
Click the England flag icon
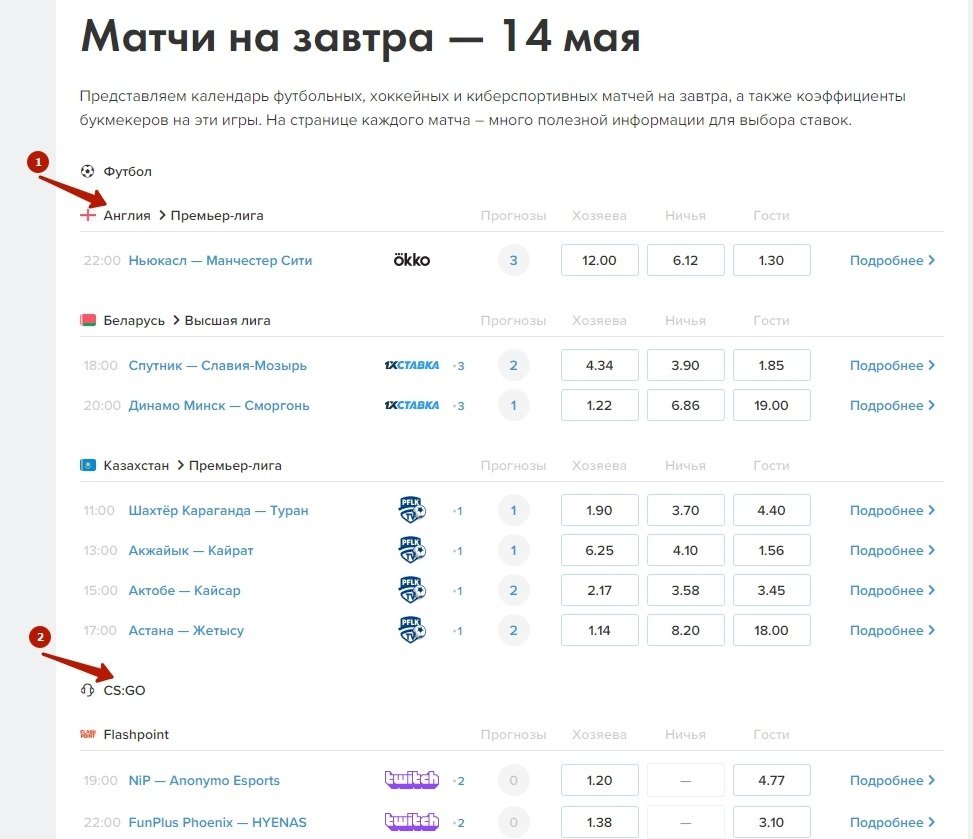(88, 215)
